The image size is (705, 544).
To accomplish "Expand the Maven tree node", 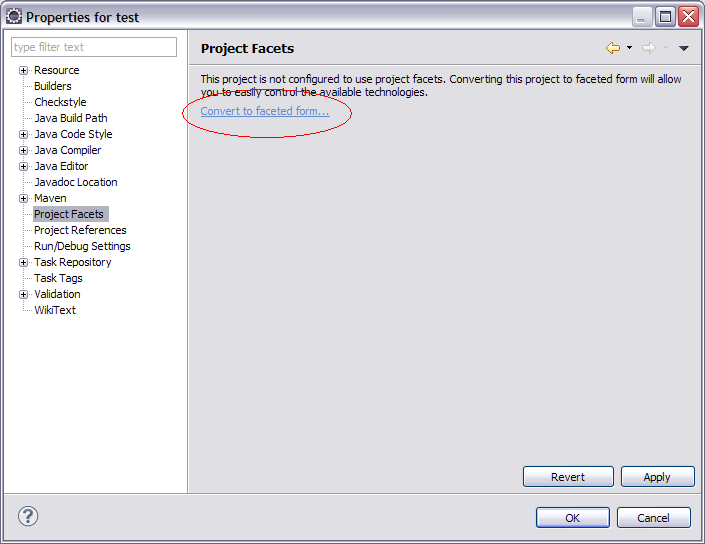I will point(23,198).
